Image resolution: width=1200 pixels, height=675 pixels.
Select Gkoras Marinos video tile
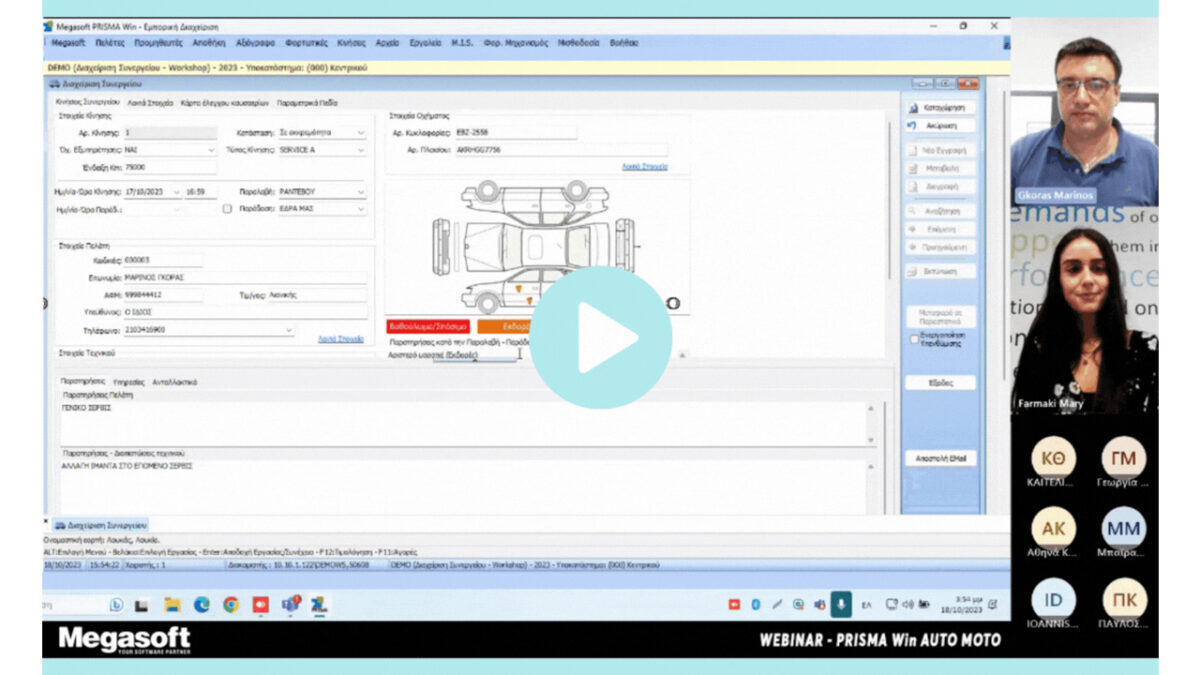pos(1084,112)
